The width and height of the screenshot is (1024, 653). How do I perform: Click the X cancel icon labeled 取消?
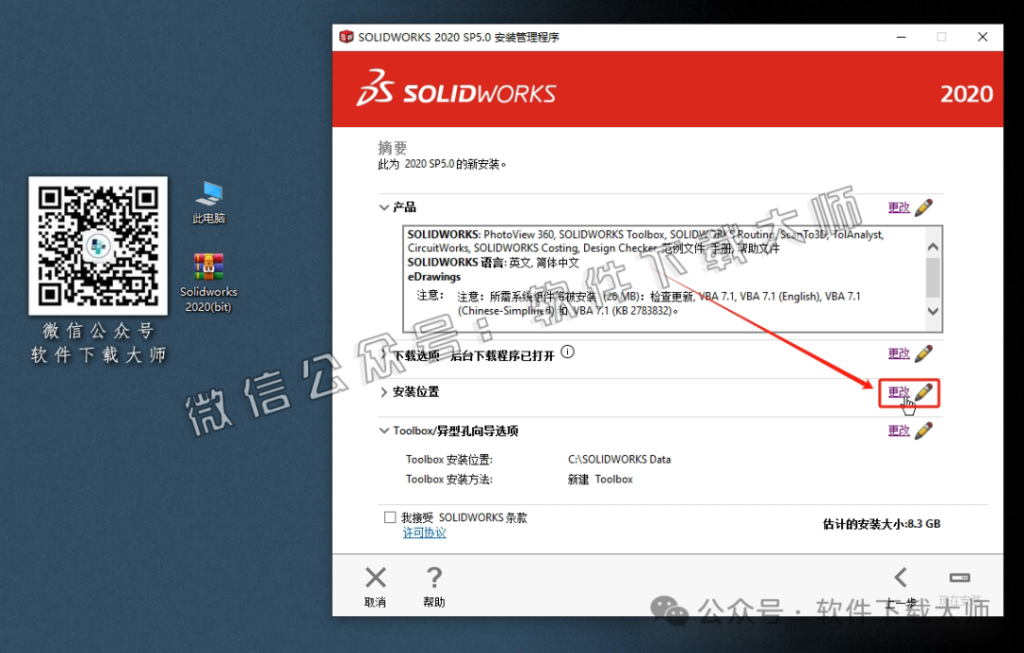coord(375,577)
